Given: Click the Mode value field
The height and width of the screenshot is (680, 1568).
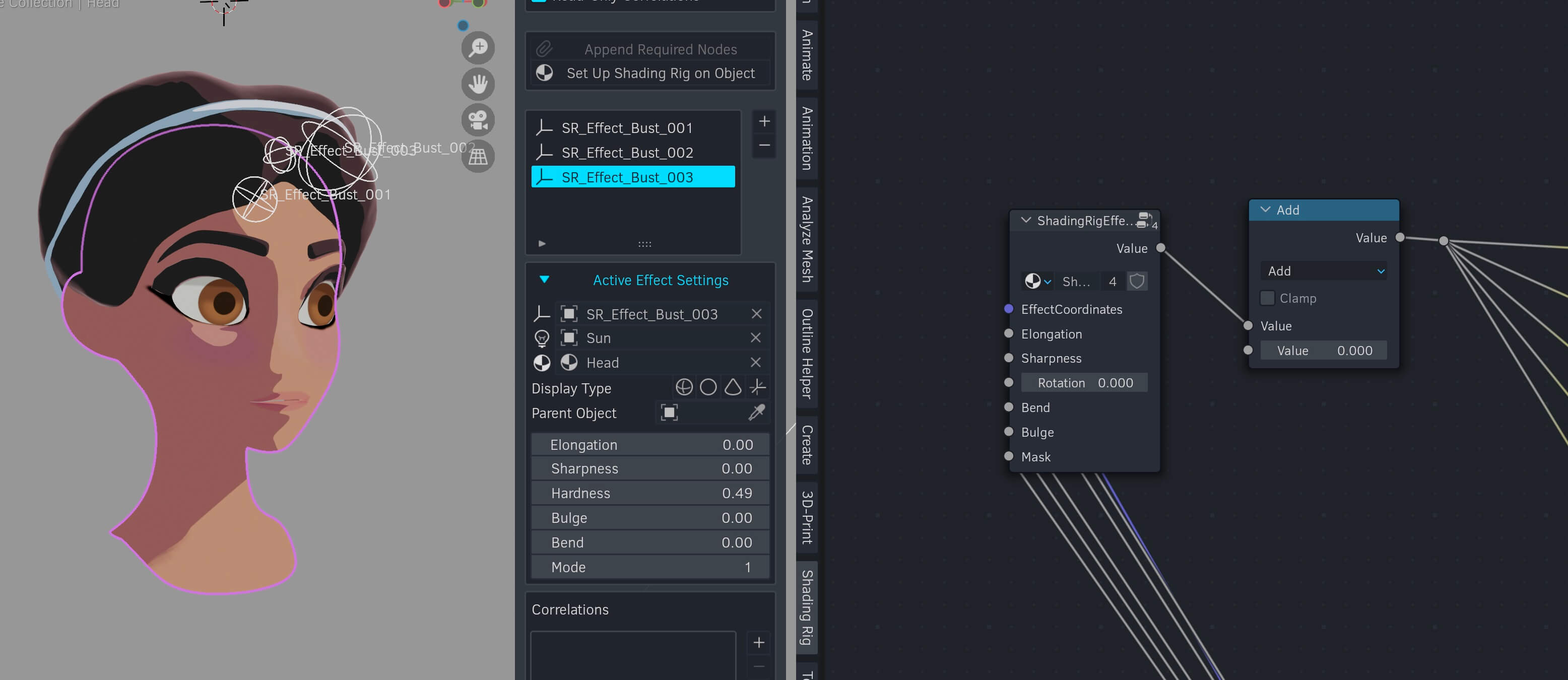Looking at the screenshot, I should (x=650, y=567).
